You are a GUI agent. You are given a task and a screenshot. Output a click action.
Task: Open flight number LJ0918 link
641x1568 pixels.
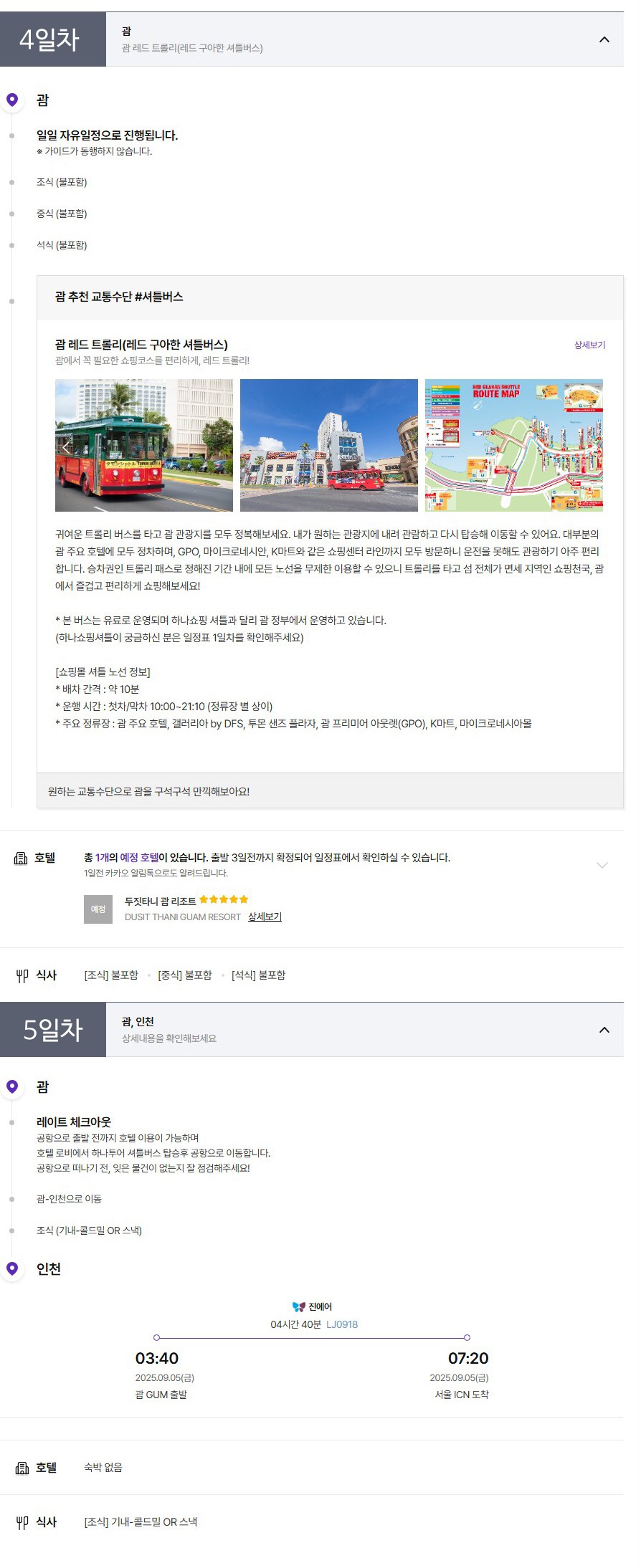342,1324
